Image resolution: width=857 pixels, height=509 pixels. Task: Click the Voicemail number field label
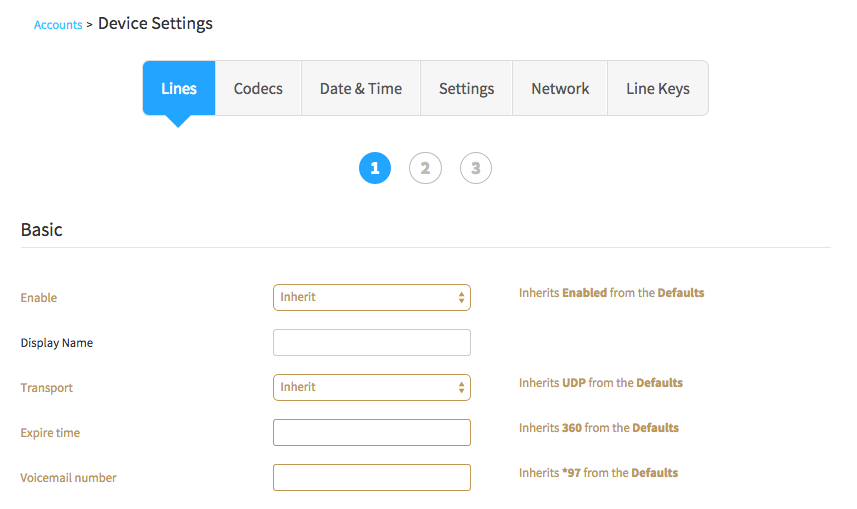coord(68,478)
